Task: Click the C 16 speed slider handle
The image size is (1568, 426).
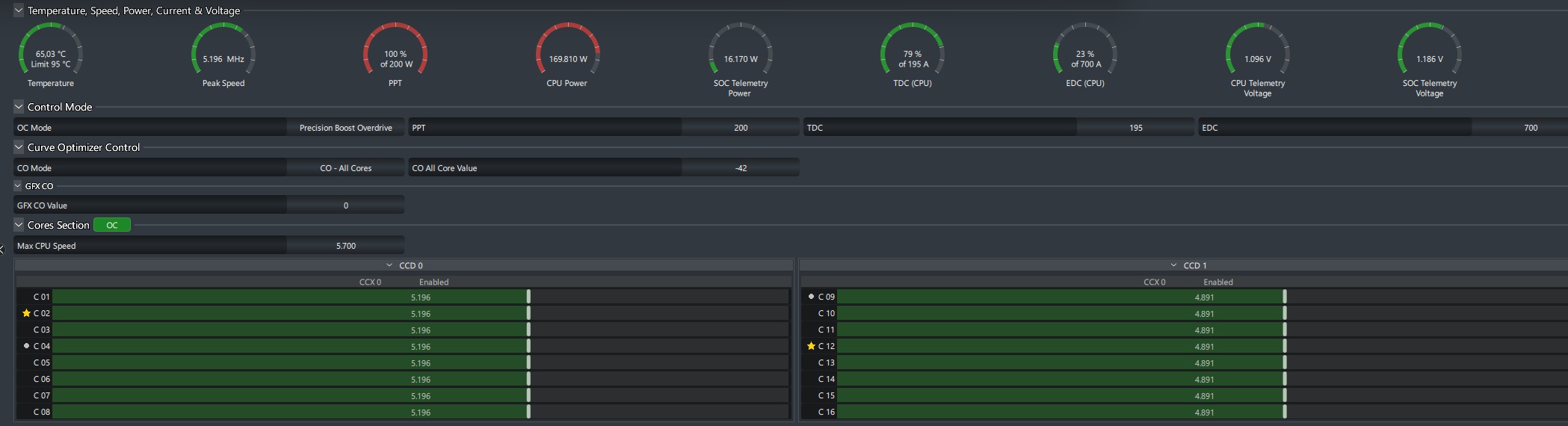Action: click(1285, 412)
